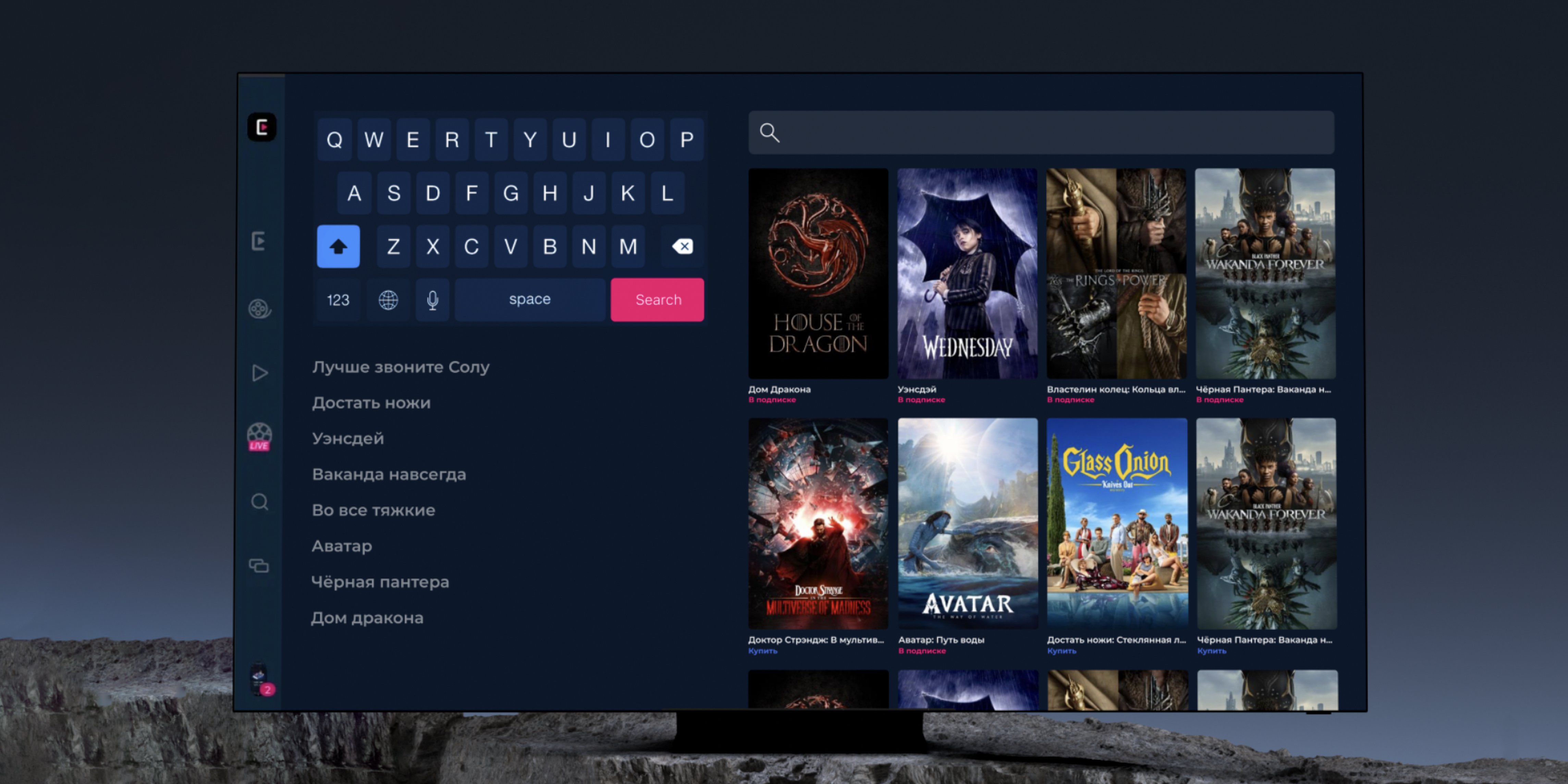This screenshot has height=784, width=1568.
Task: Click the app logo in the sidebar
Action: [262, 127]
